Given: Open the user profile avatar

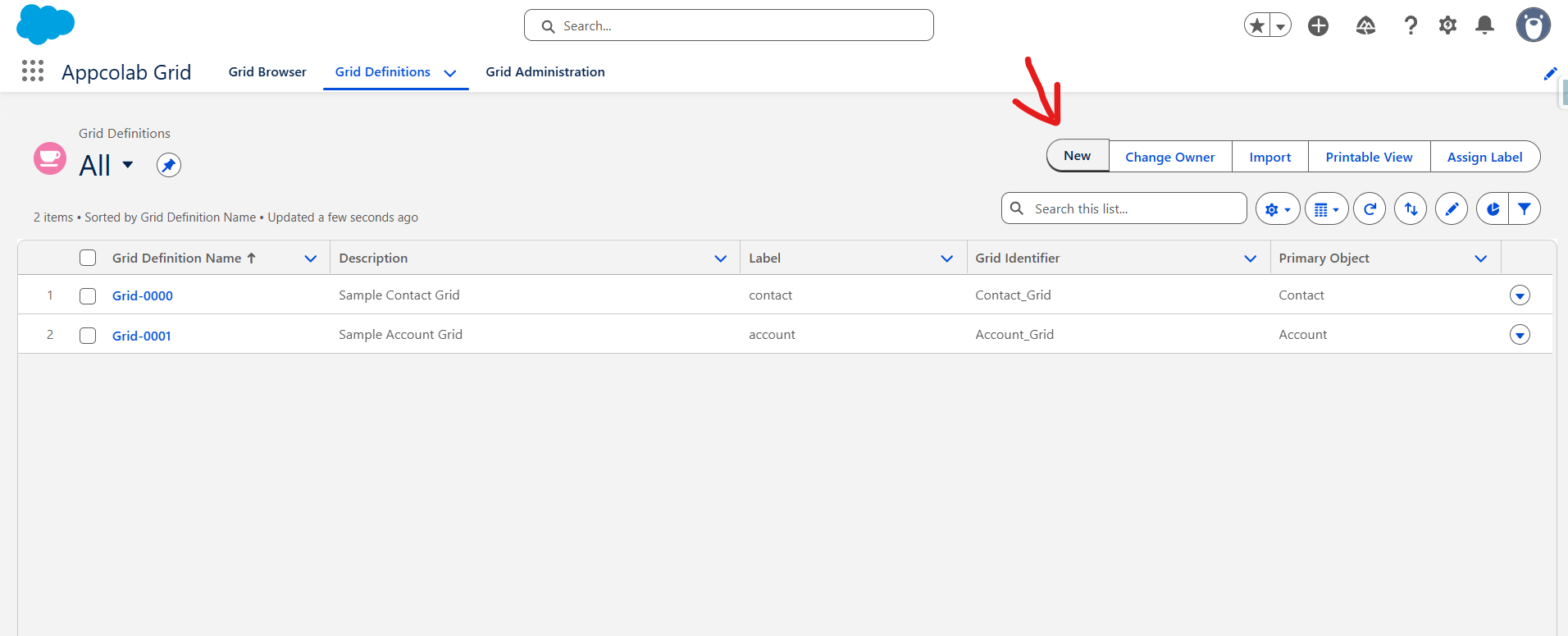Looking at the screenshot, I should pyautogui.click(x=1533, y=25).
